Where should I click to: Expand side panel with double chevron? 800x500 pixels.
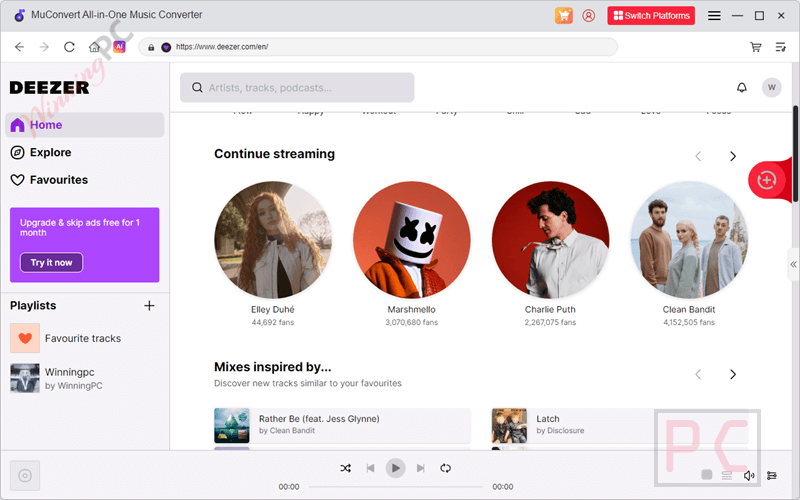[x=793, y=264]
